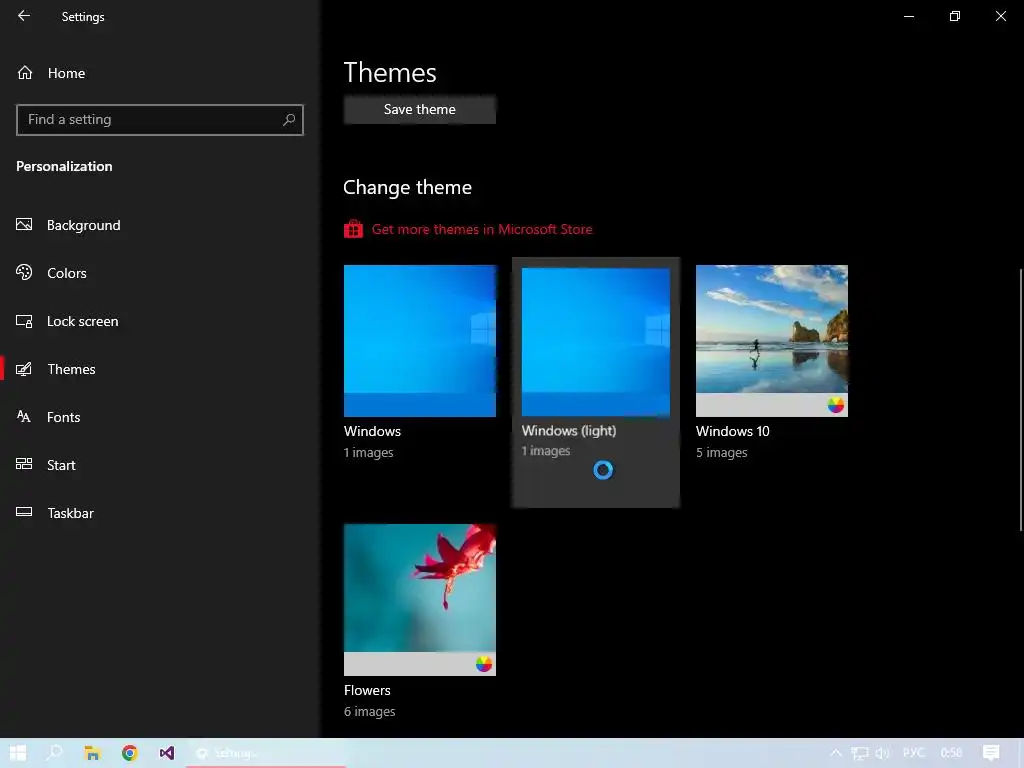The width and height of the screenshot is (1024, 768).
Task: Click the Windows (light) theme label
Action: [569, 431]
